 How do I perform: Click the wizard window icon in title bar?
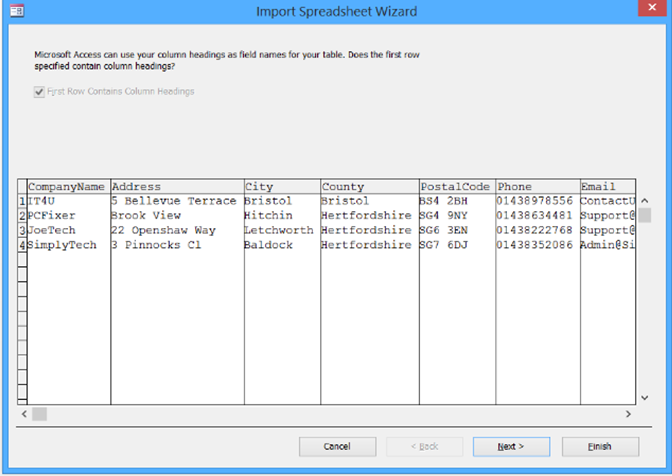17,10
